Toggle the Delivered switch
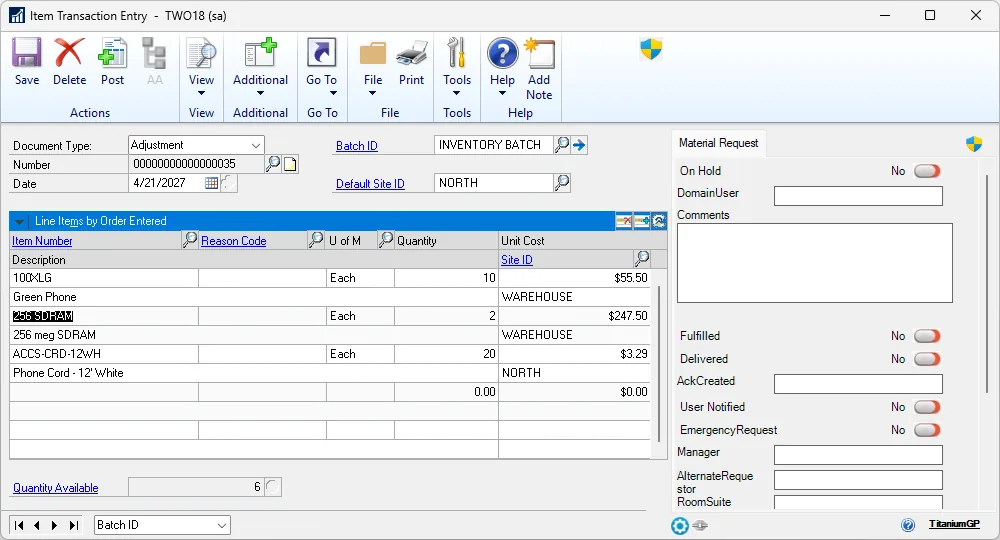The height and width of the screenshot is (540, 1000). pos(927,359)
